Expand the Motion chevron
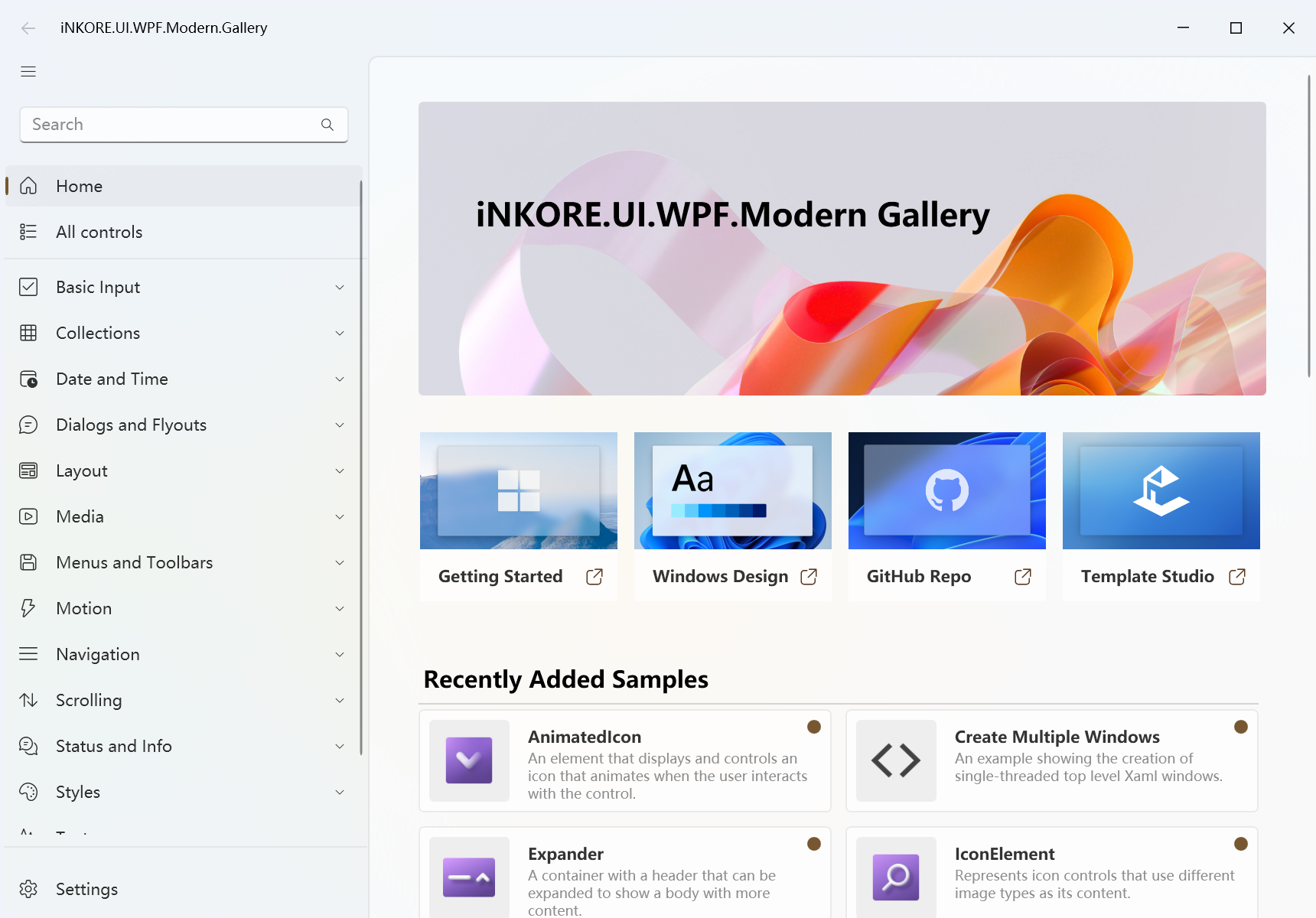Viewport: 1316px width, 918px height. [340, 609]
